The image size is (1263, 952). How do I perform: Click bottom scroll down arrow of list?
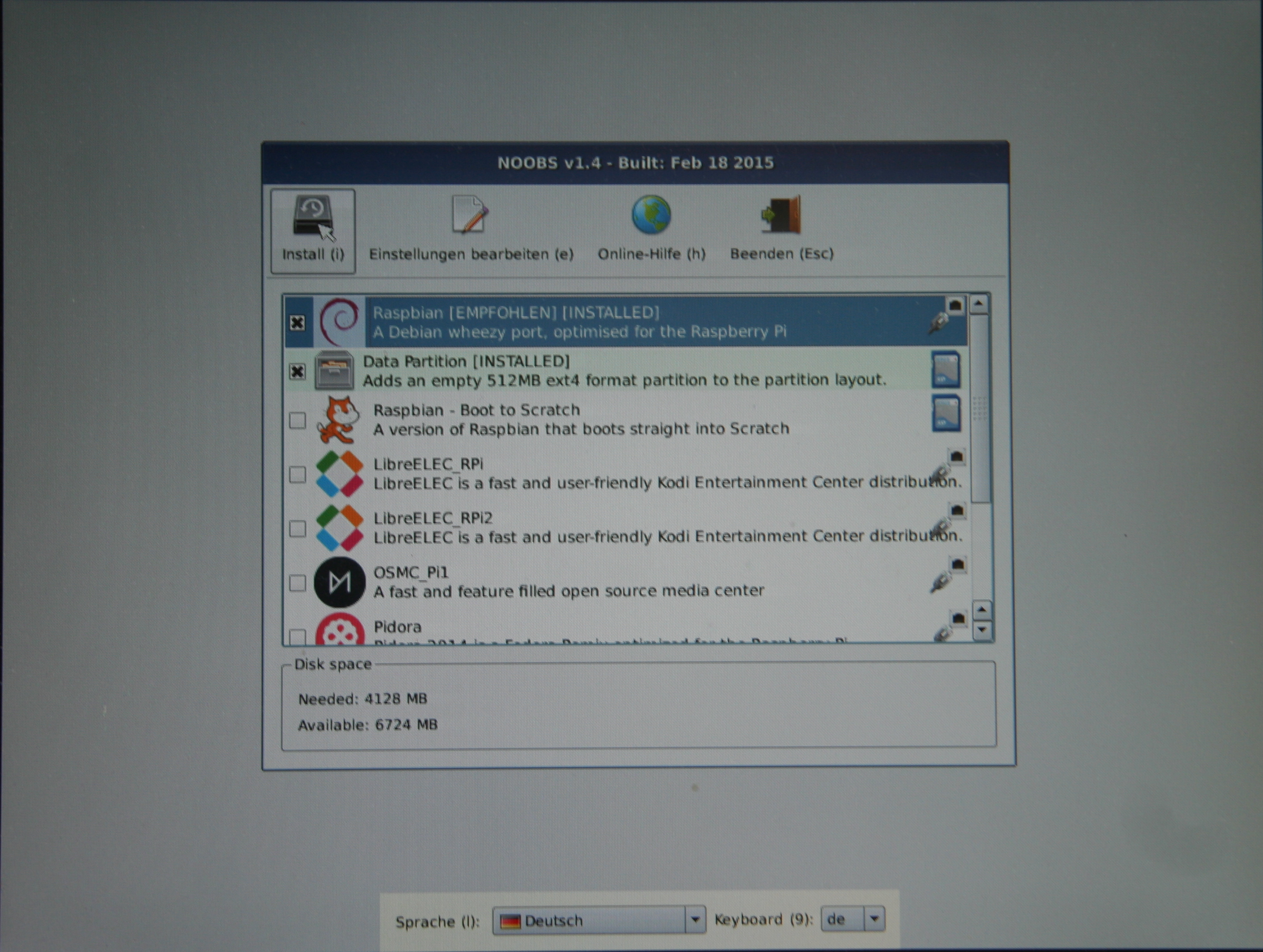tap(982, 630)
